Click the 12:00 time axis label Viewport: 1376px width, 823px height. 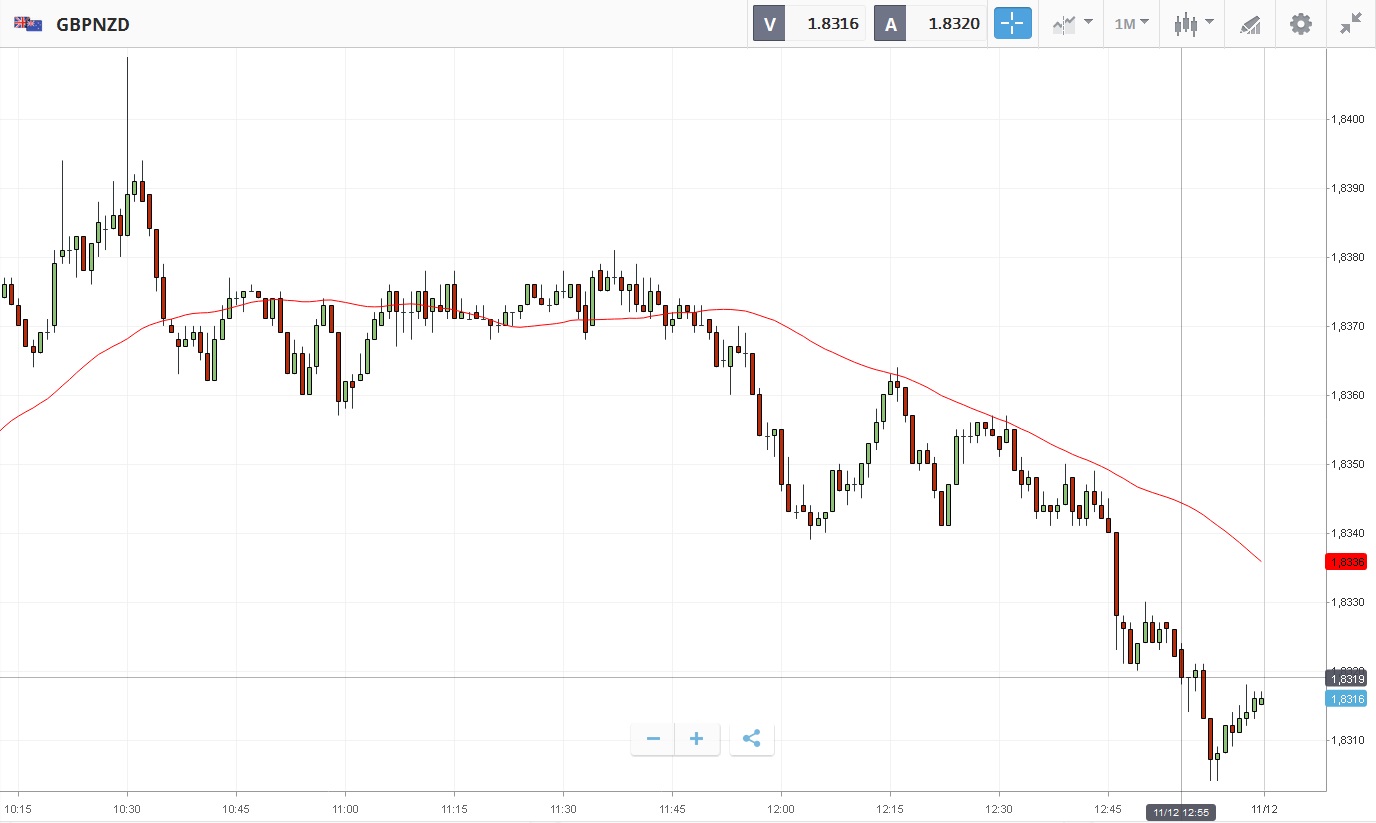(x=781, y=808)
